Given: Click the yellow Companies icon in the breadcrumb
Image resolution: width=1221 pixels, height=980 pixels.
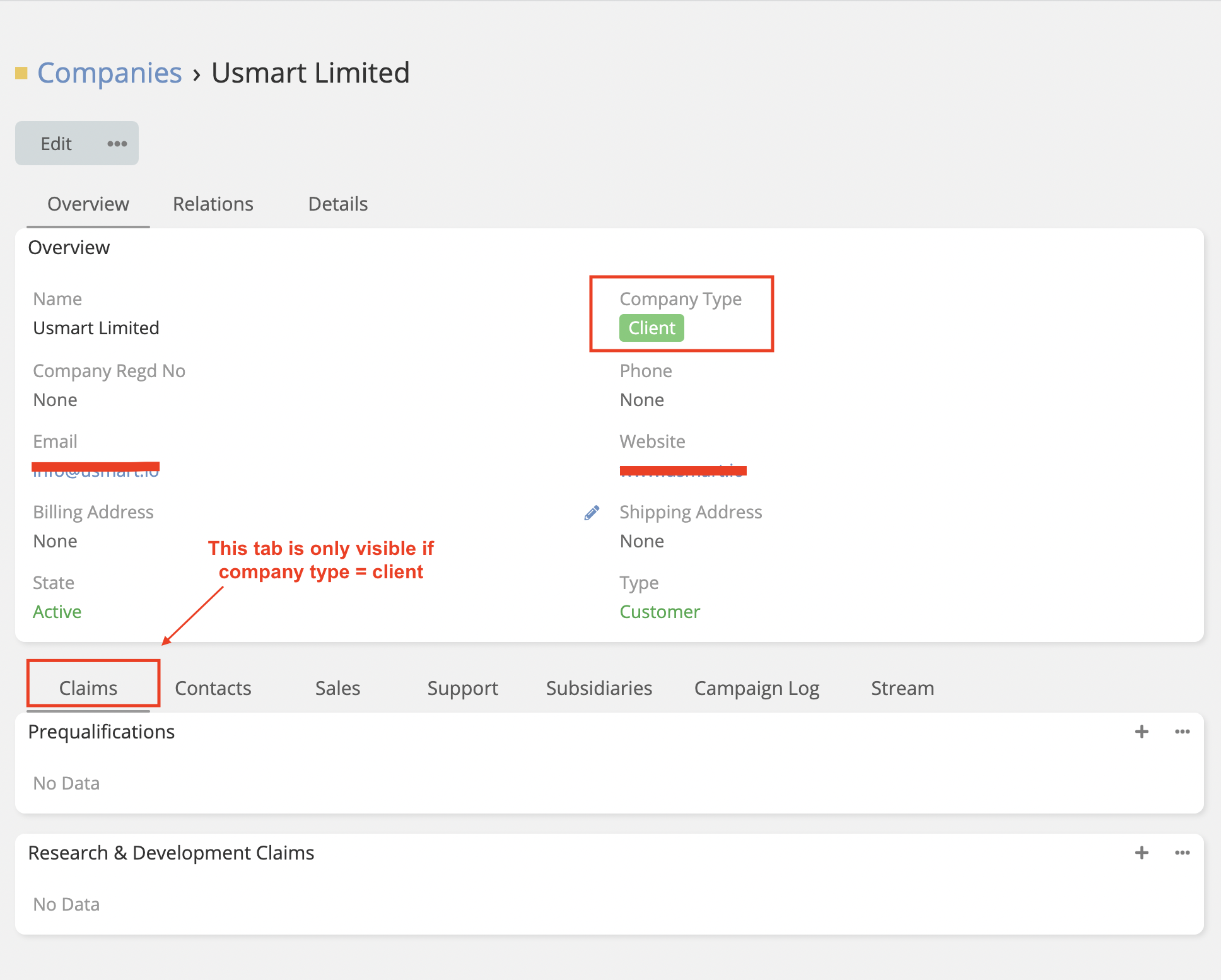Looking at the screenshot, I should pos(21,73).
